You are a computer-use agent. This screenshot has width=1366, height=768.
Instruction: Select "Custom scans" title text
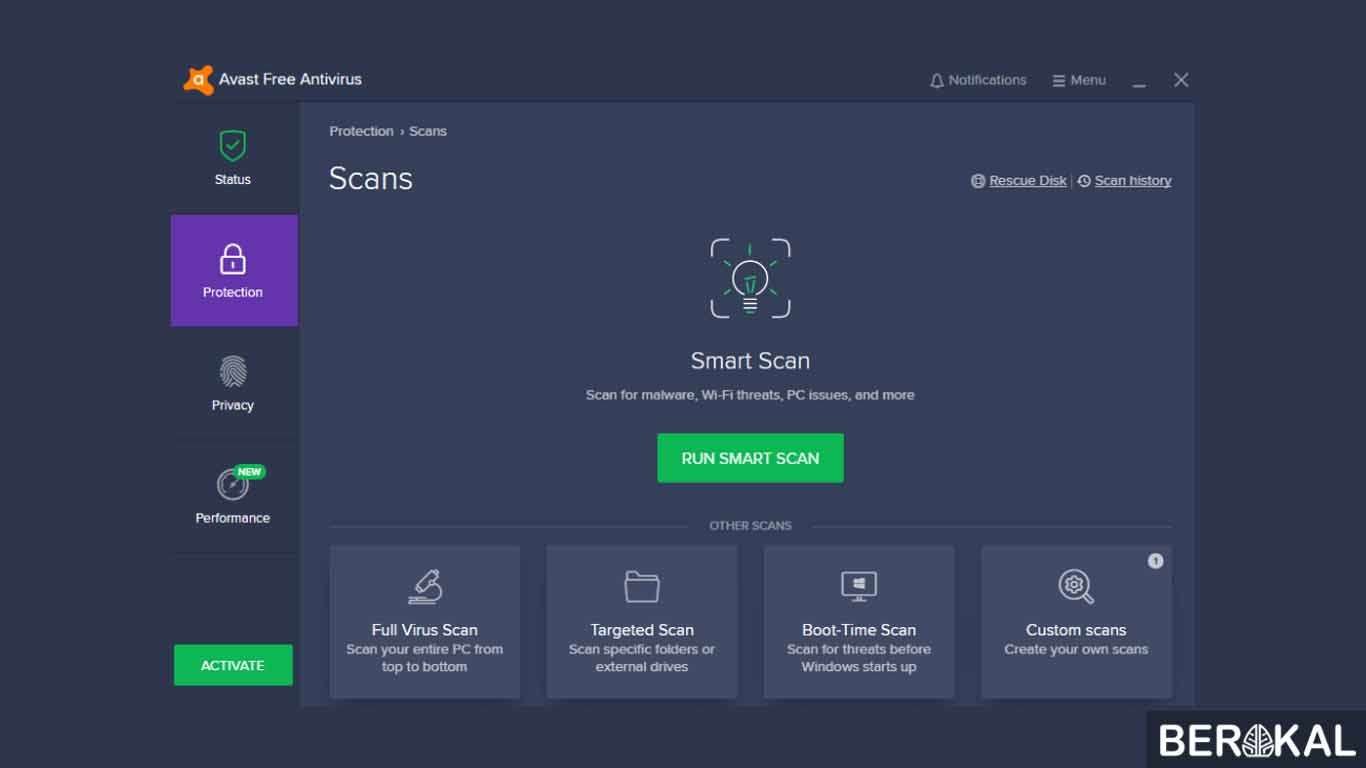(x=1076, y=630)
